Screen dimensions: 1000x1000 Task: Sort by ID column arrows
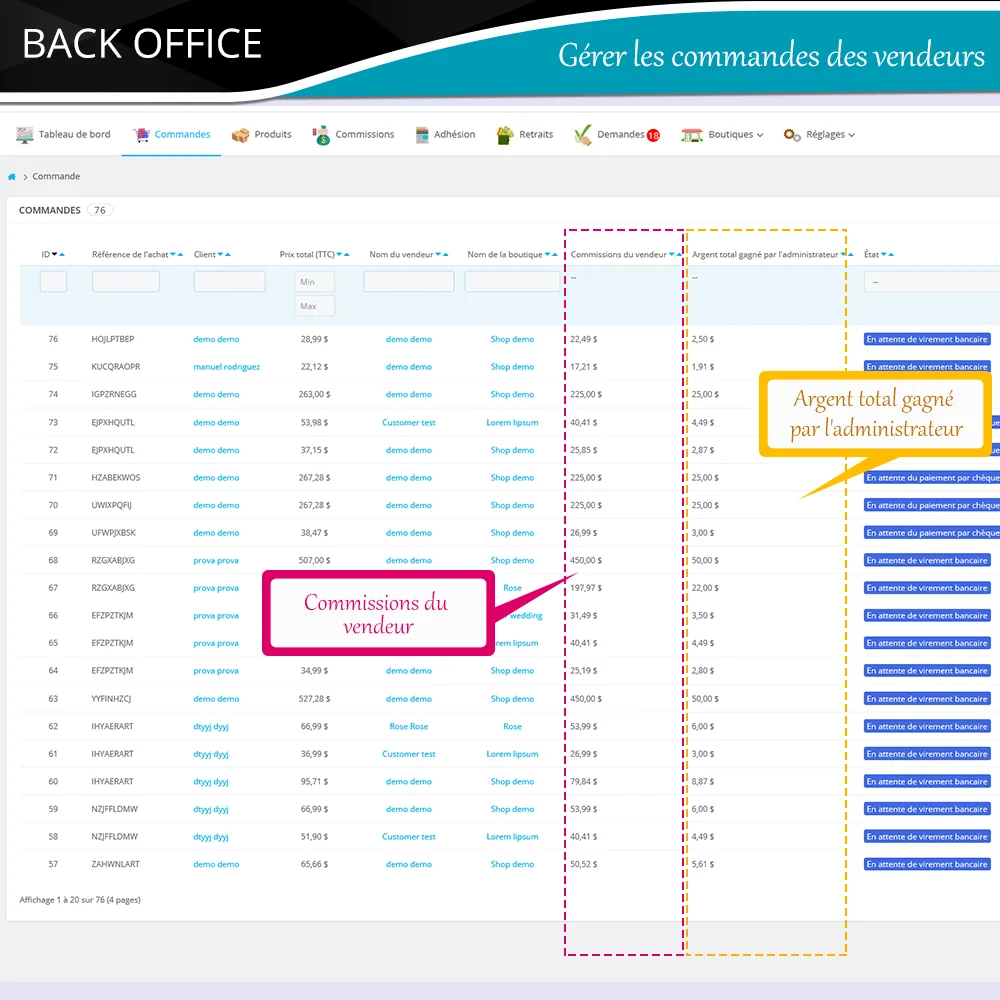(x=58, y=254)
